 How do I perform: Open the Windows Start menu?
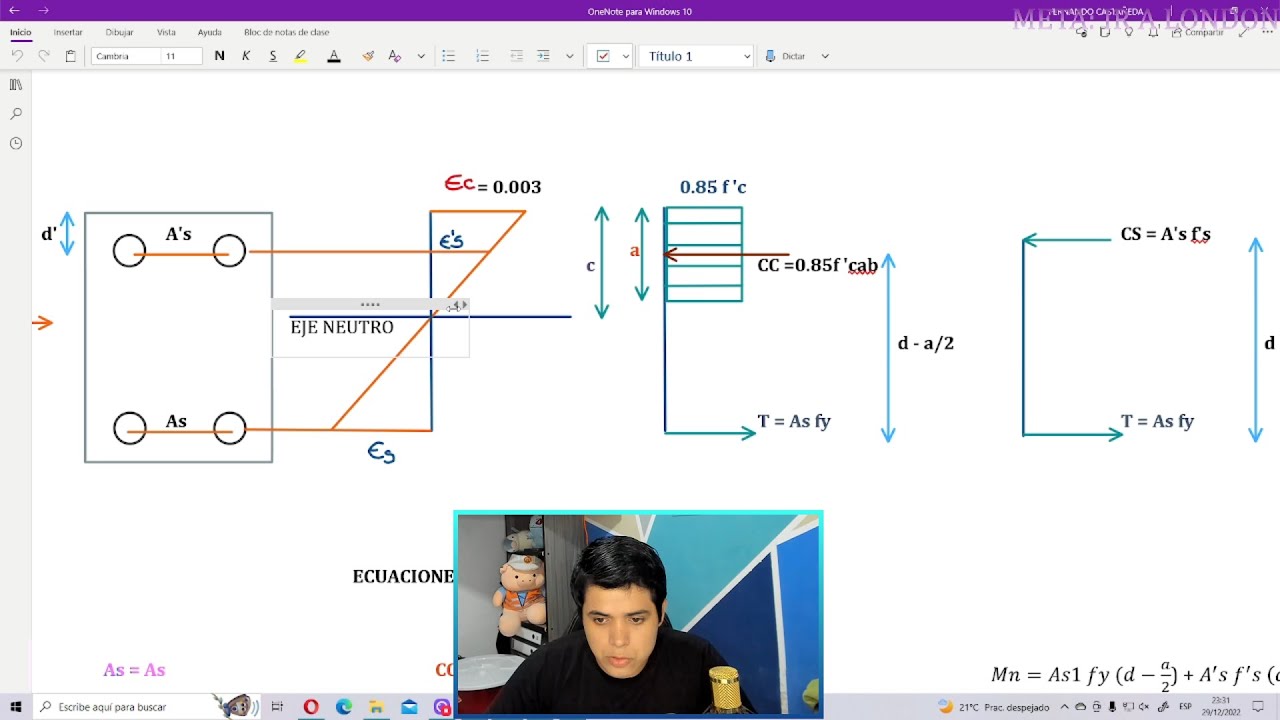coord(16,707)
